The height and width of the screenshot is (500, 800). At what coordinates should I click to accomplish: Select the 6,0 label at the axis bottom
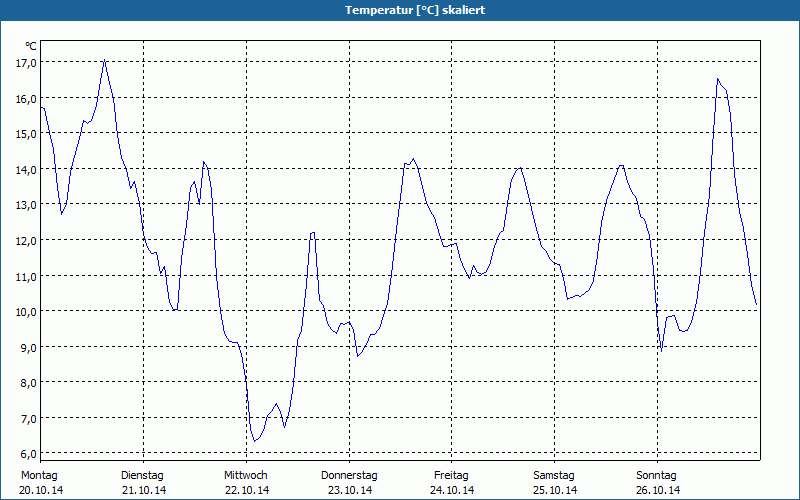[x=26, y=453]
